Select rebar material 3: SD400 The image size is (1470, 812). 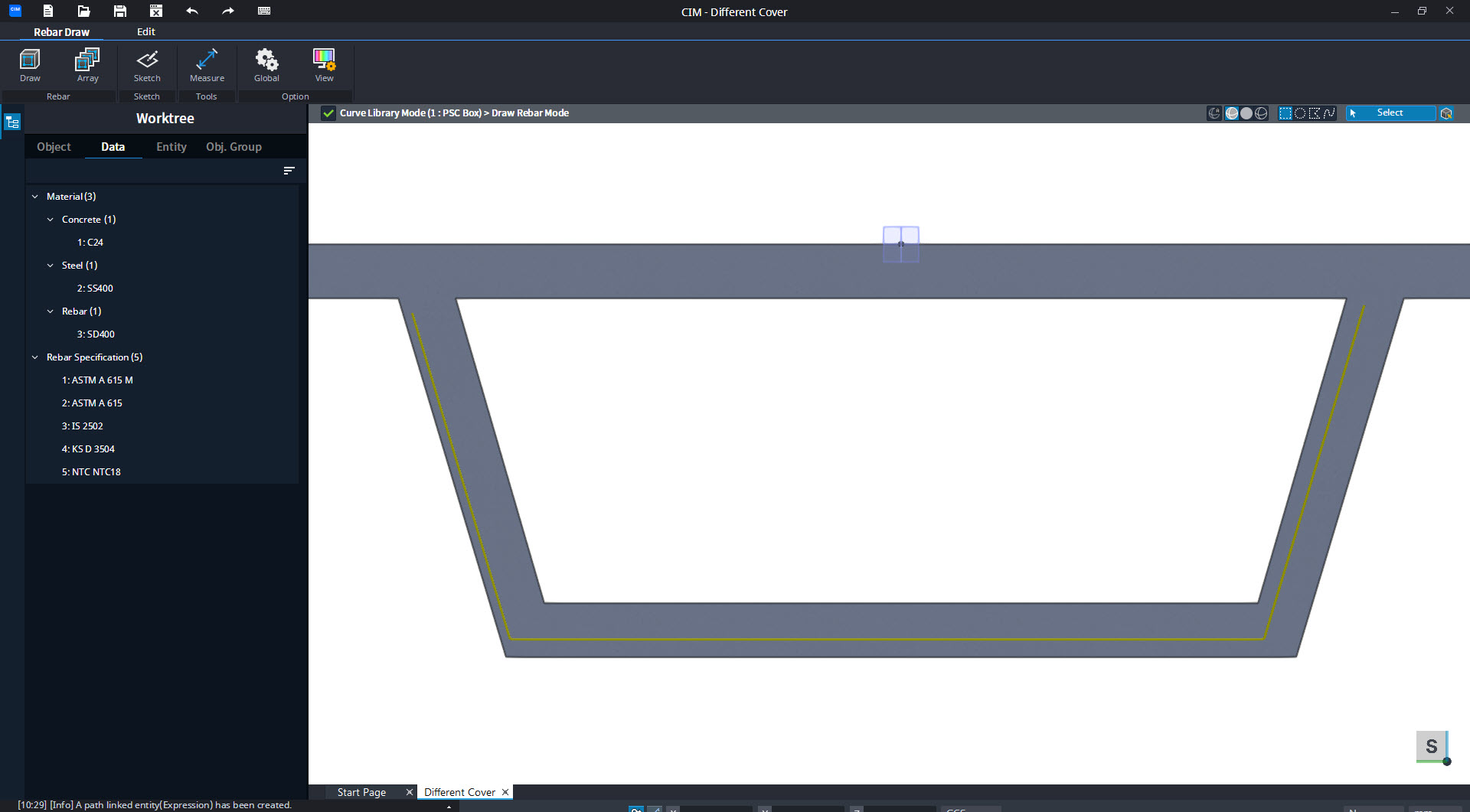(96, 334)
